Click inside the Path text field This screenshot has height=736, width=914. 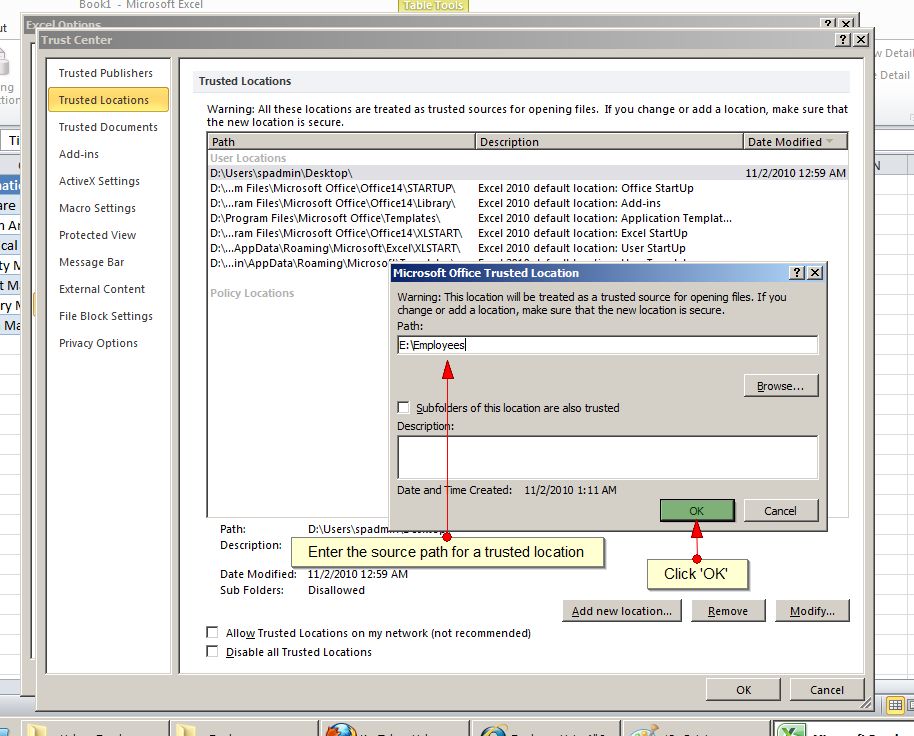[607, 345]
